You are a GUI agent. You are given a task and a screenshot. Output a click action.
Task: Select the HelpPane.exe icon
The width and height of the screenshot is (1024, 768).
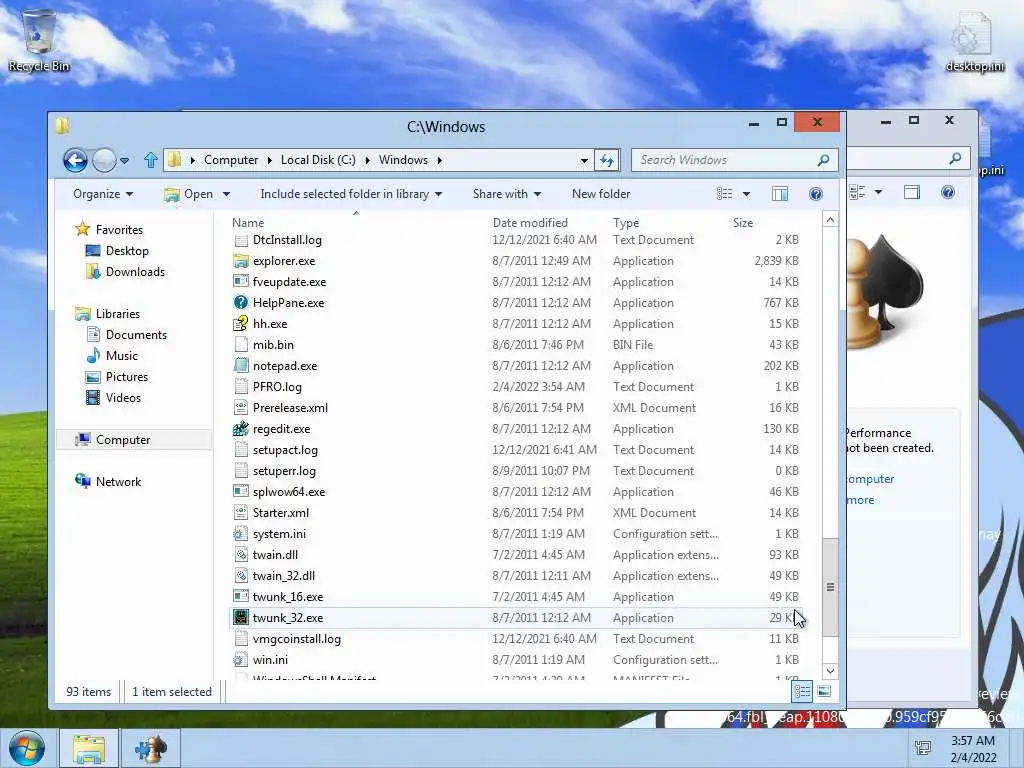coord(241,303)
